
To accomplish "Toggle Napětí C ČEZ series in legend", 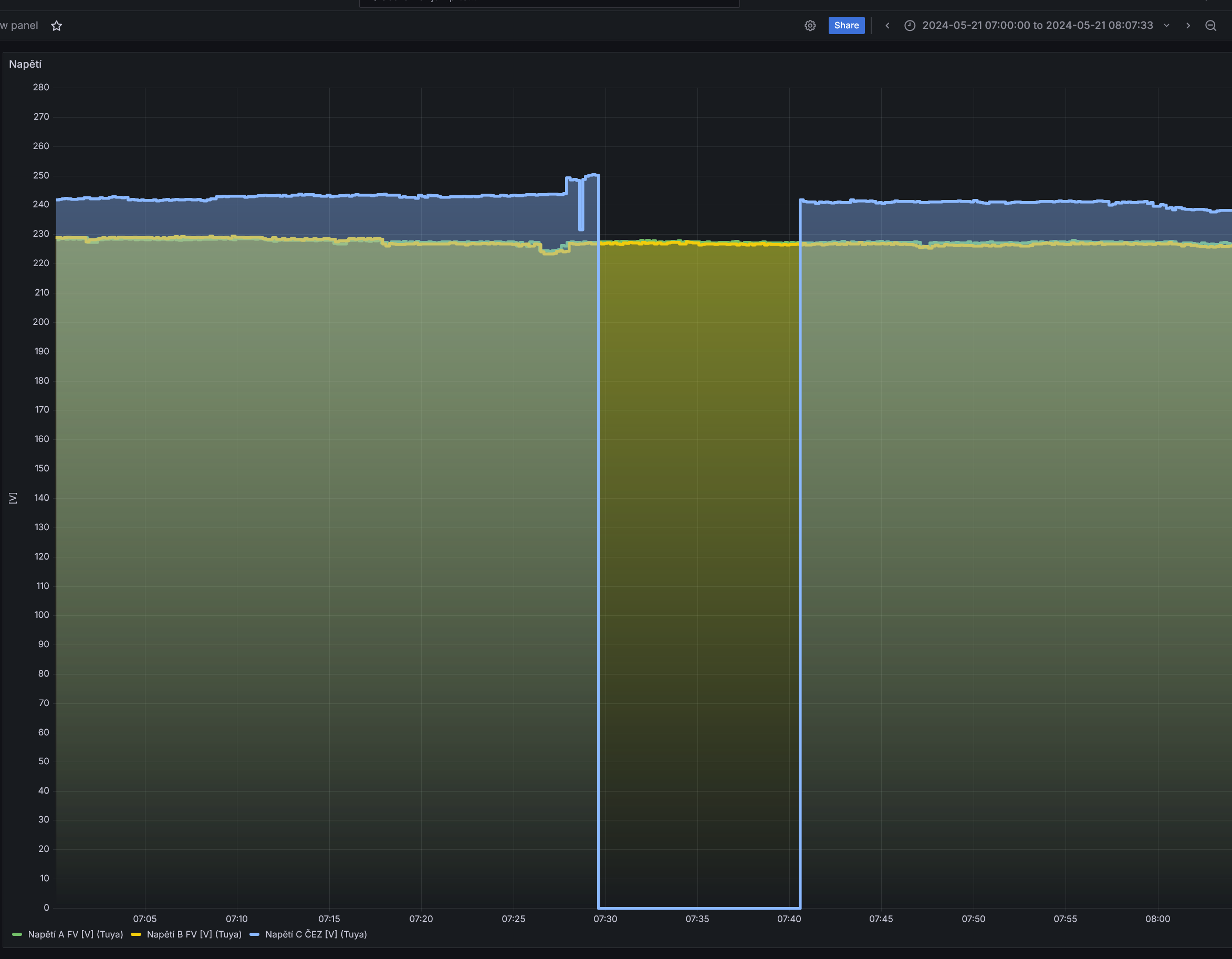I will pos(316,934).
